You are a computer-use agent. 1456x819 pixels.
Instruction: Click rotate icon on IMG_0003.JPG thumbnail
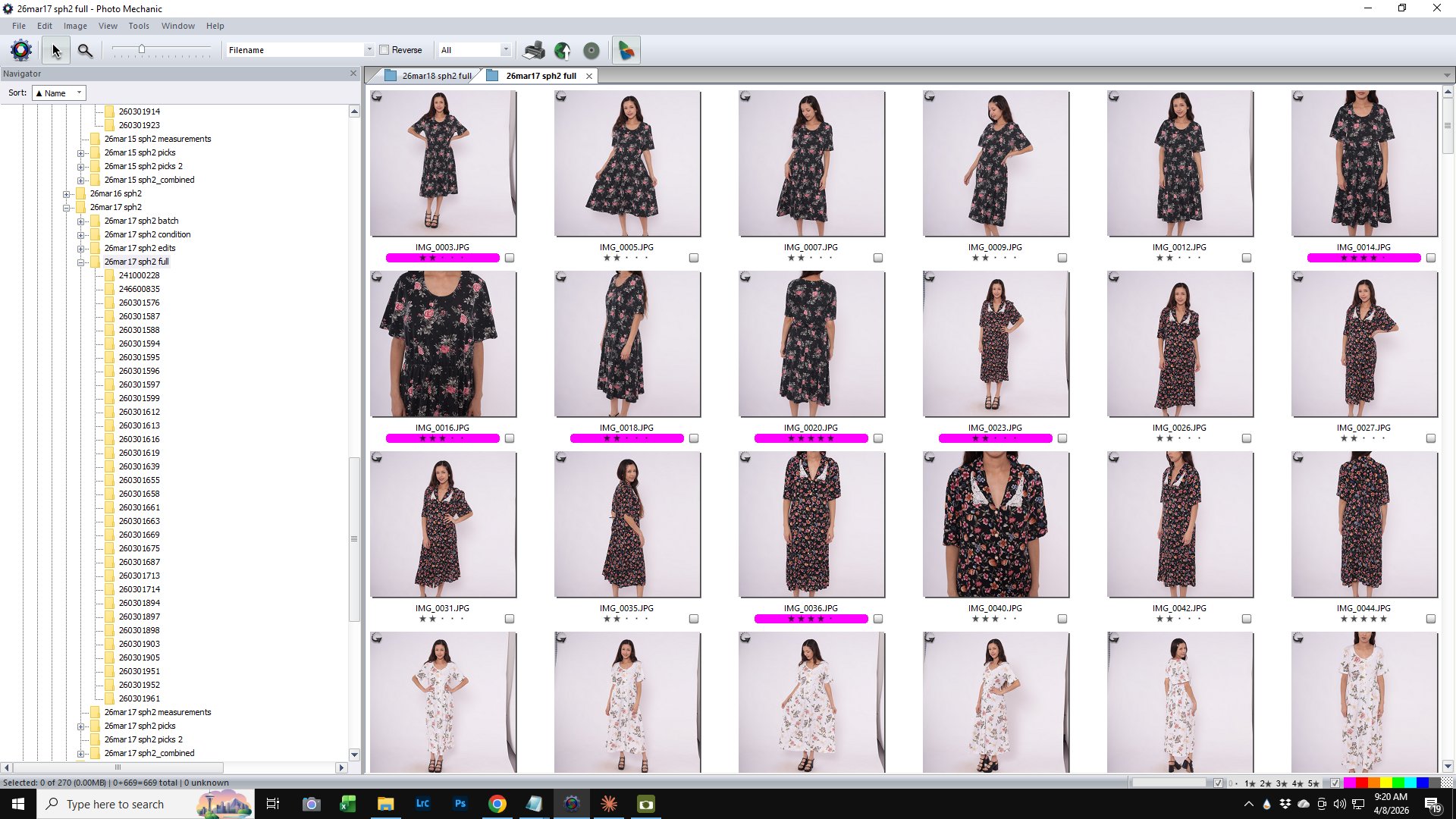377,96
